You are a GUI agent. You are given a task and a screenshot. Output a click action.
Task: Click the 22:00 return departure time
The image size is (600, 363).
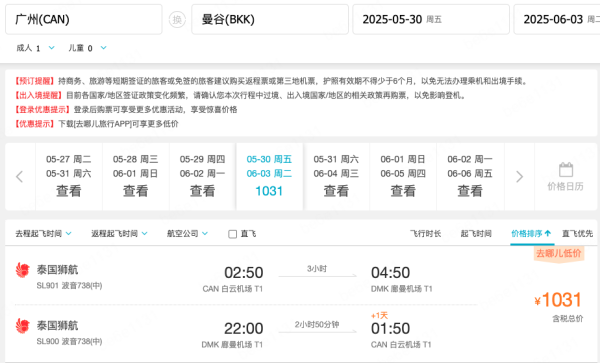[x=244, y=329]
